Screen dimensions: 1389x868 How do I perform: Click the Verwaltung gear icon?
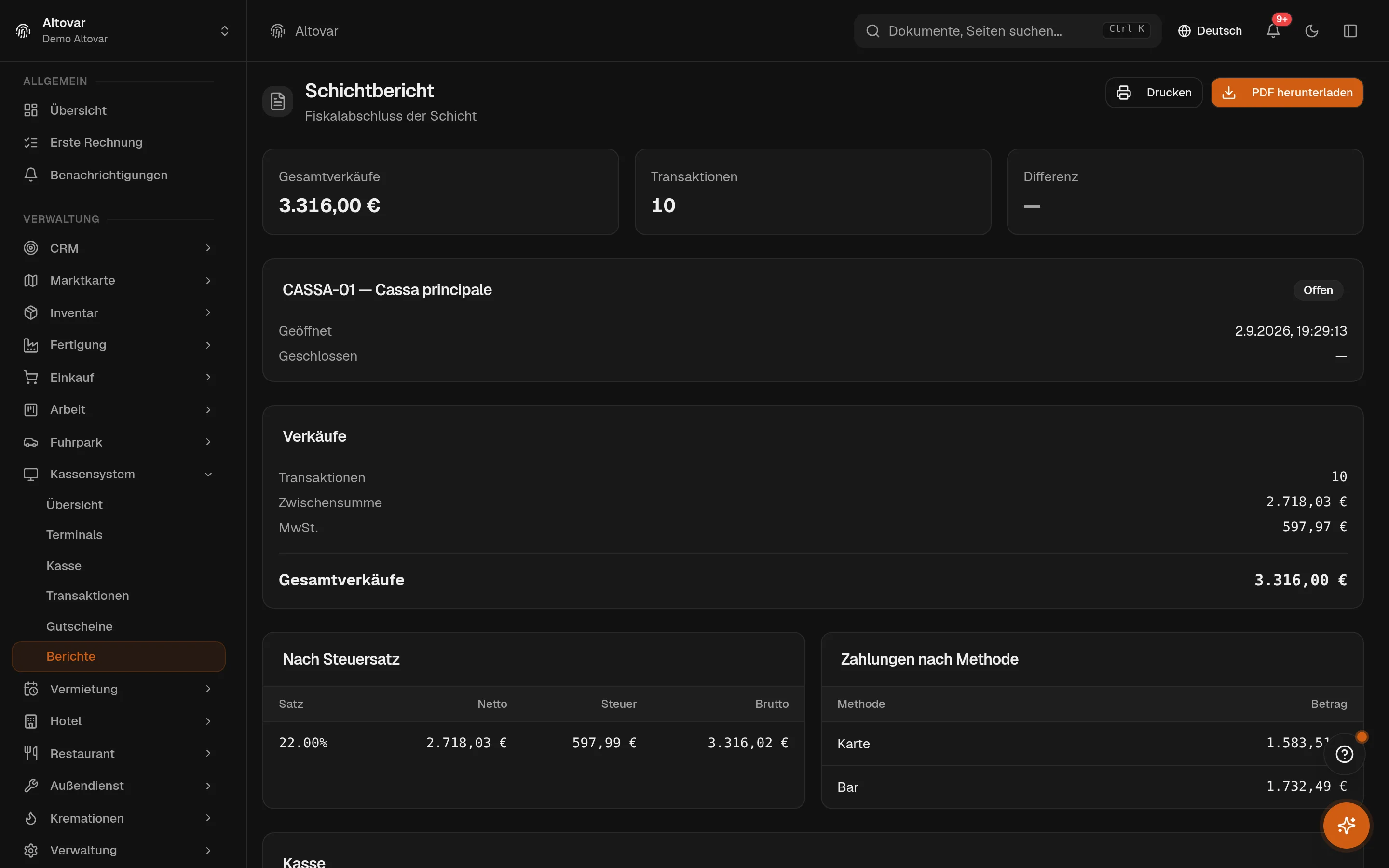[31, 850]
